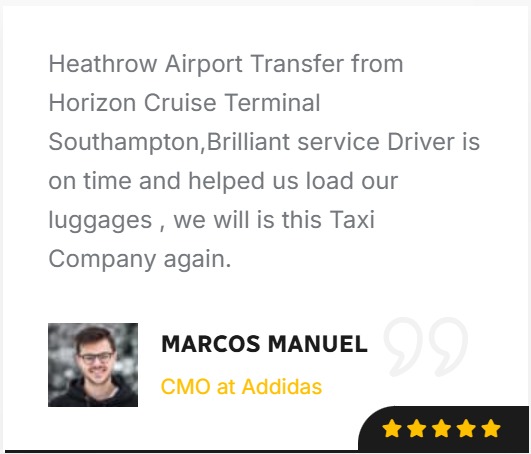Click the word 'Driver' in the testimonial
Image resolution: width=531 pixels, height=454 pixels.
pyautogui.click(x=421, y=142)
